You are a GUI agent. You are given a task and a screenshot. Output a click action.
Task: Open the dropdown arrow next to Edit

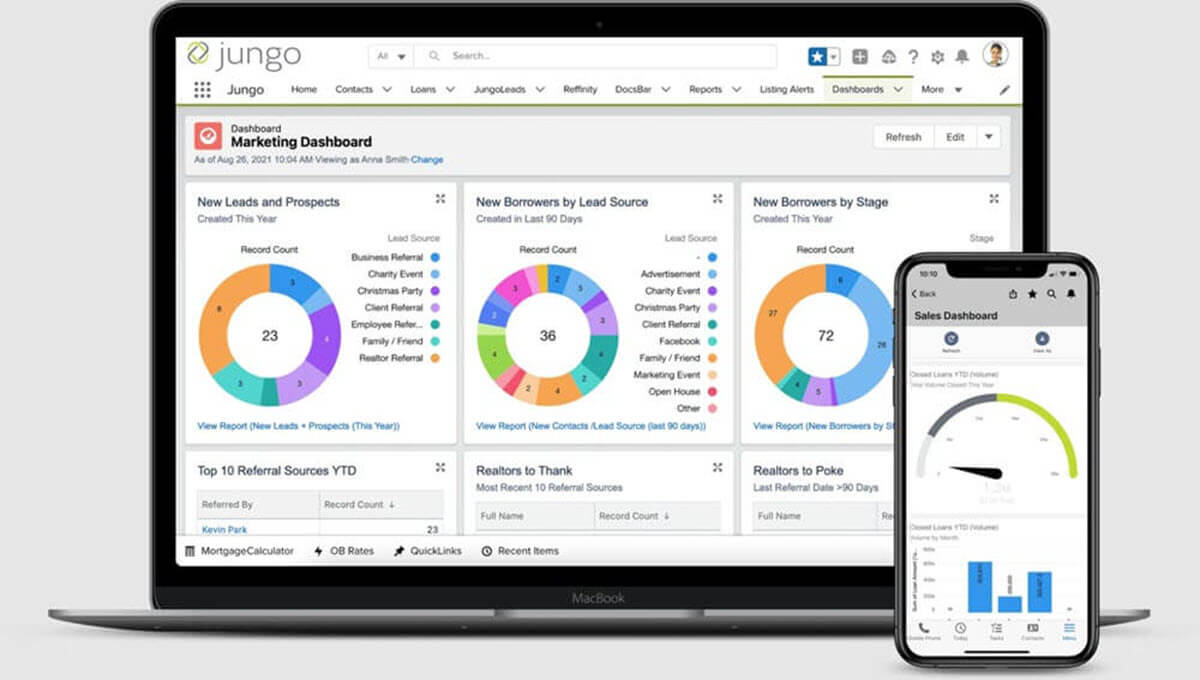[x=988, y=137]
